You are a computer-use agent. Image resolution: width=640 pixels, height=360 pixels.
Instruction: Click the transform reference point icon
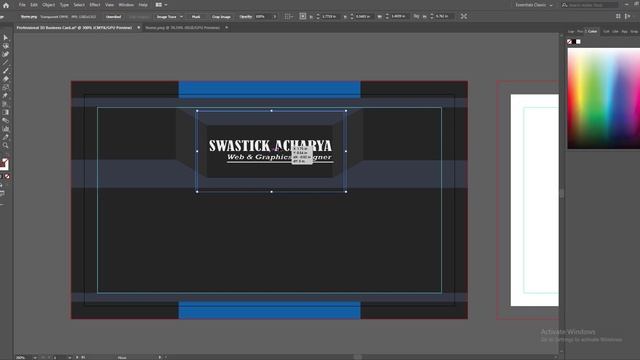pos(302,16)
